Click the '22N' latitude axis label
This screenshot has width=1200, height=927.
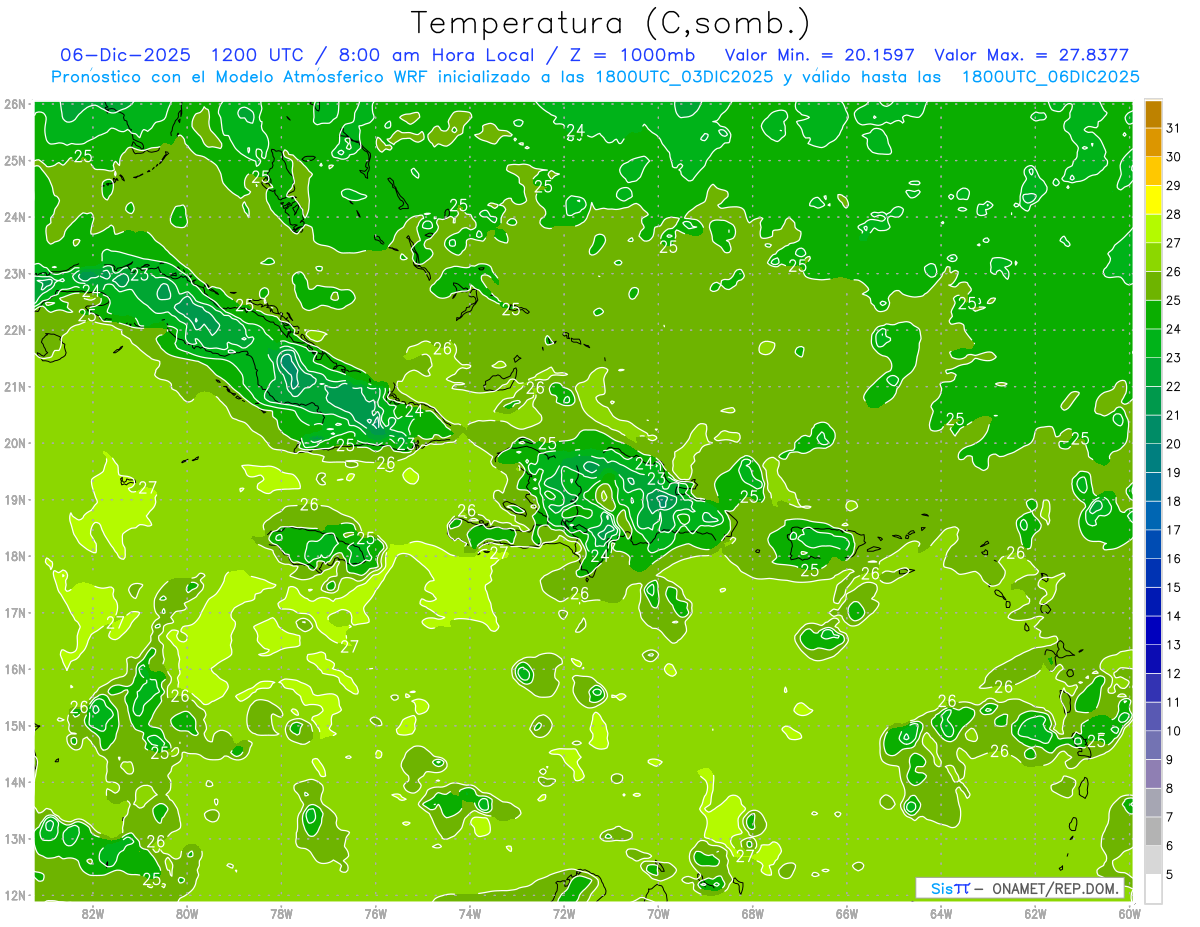click(x=15, y=330)
